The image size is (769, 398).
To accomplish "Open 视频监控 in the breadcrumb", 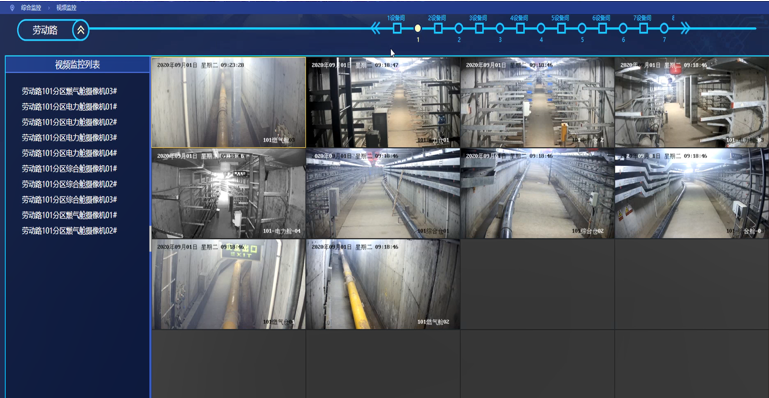I will coord(66,8).
